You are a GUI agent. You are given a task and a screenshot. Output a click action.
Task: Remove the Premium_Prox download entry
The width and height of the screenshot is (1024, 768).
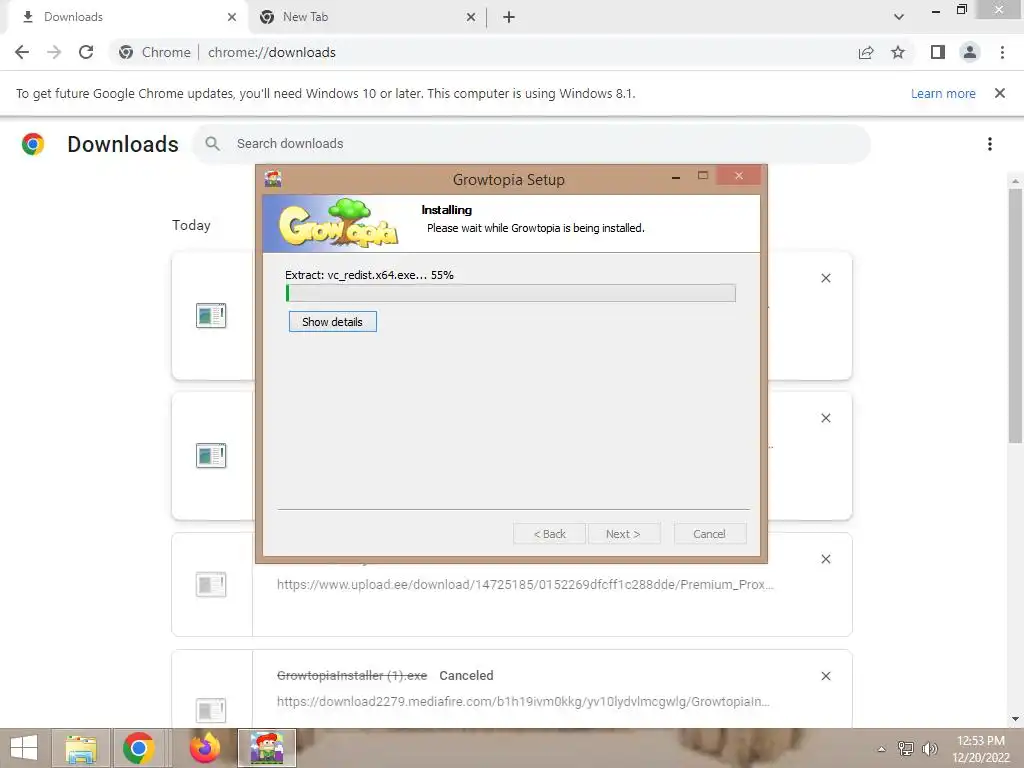tap(825, 559)
